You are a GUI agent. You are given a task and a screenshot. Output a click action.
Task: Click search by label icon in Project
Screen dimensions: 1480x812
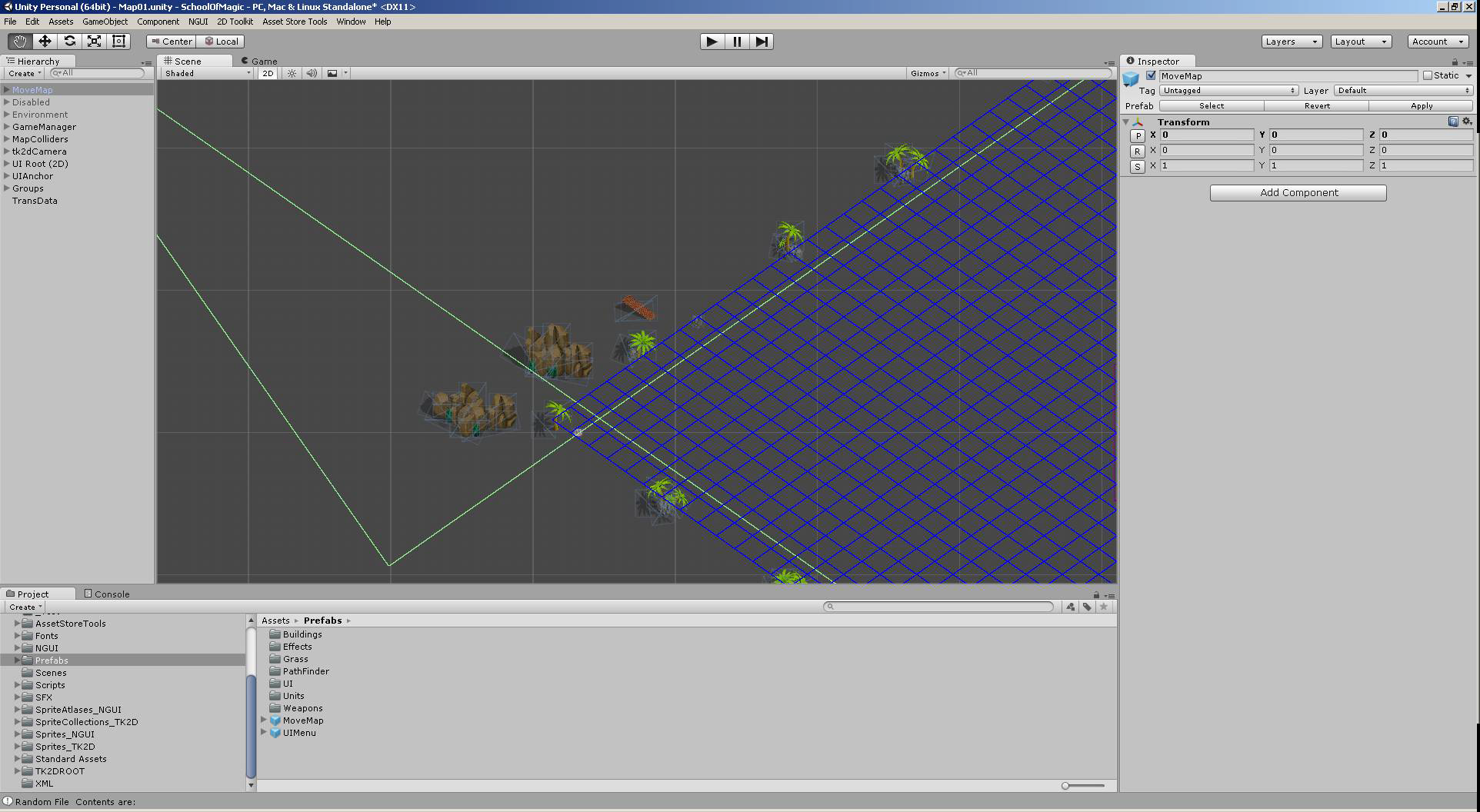[1087, 607]
